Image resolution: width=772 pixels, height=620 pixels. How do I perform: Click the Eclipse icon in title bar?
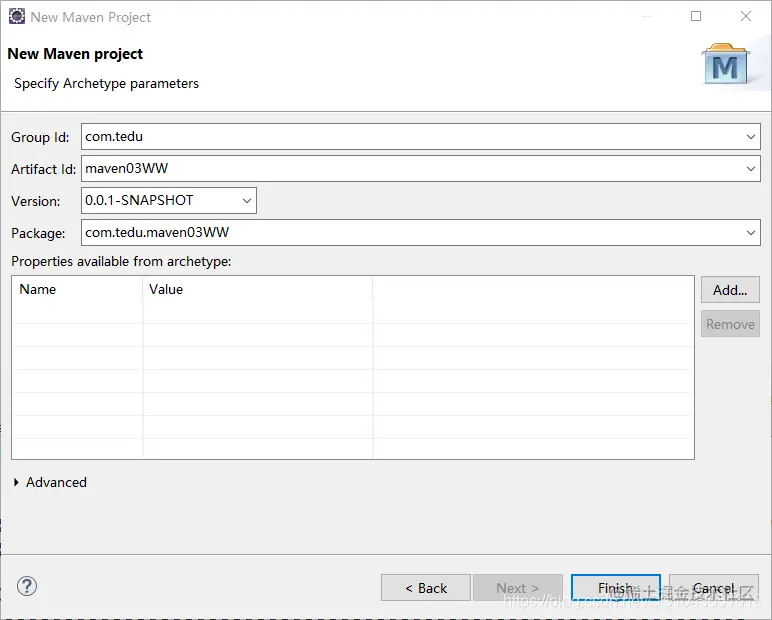[x=17, y=16]
